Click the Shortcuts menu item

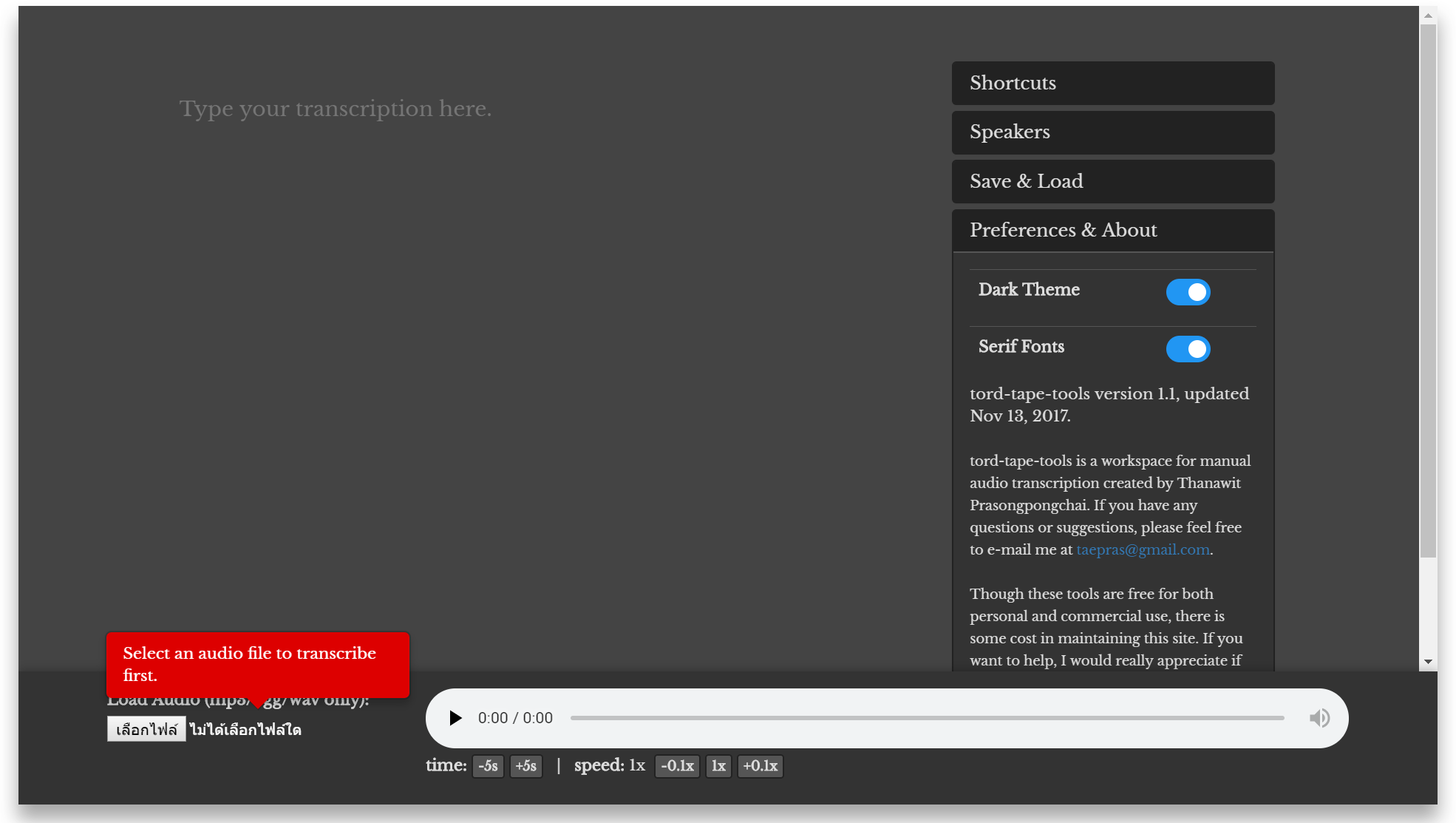point(1113,83)
